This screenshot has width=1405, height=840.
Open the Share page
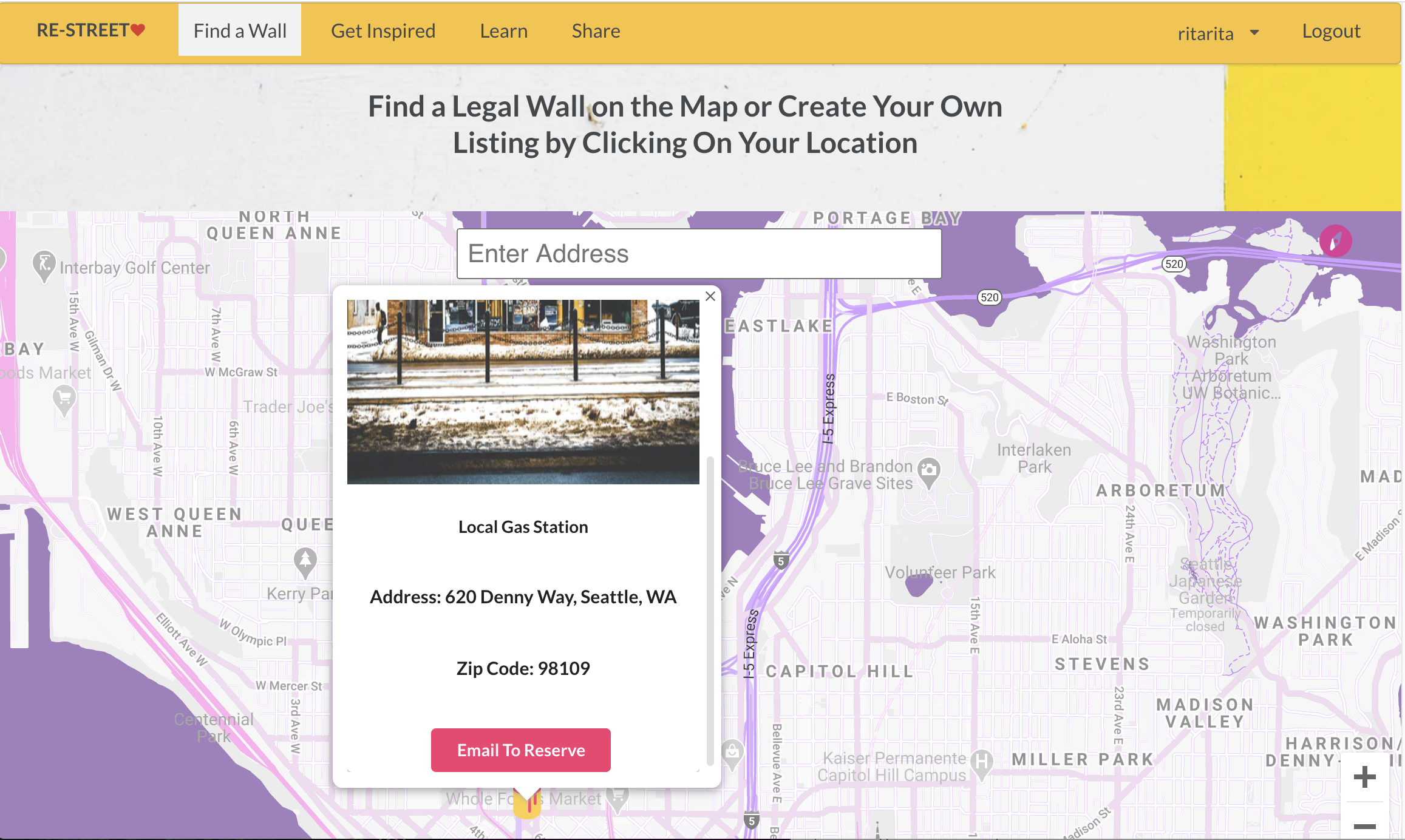596,31
